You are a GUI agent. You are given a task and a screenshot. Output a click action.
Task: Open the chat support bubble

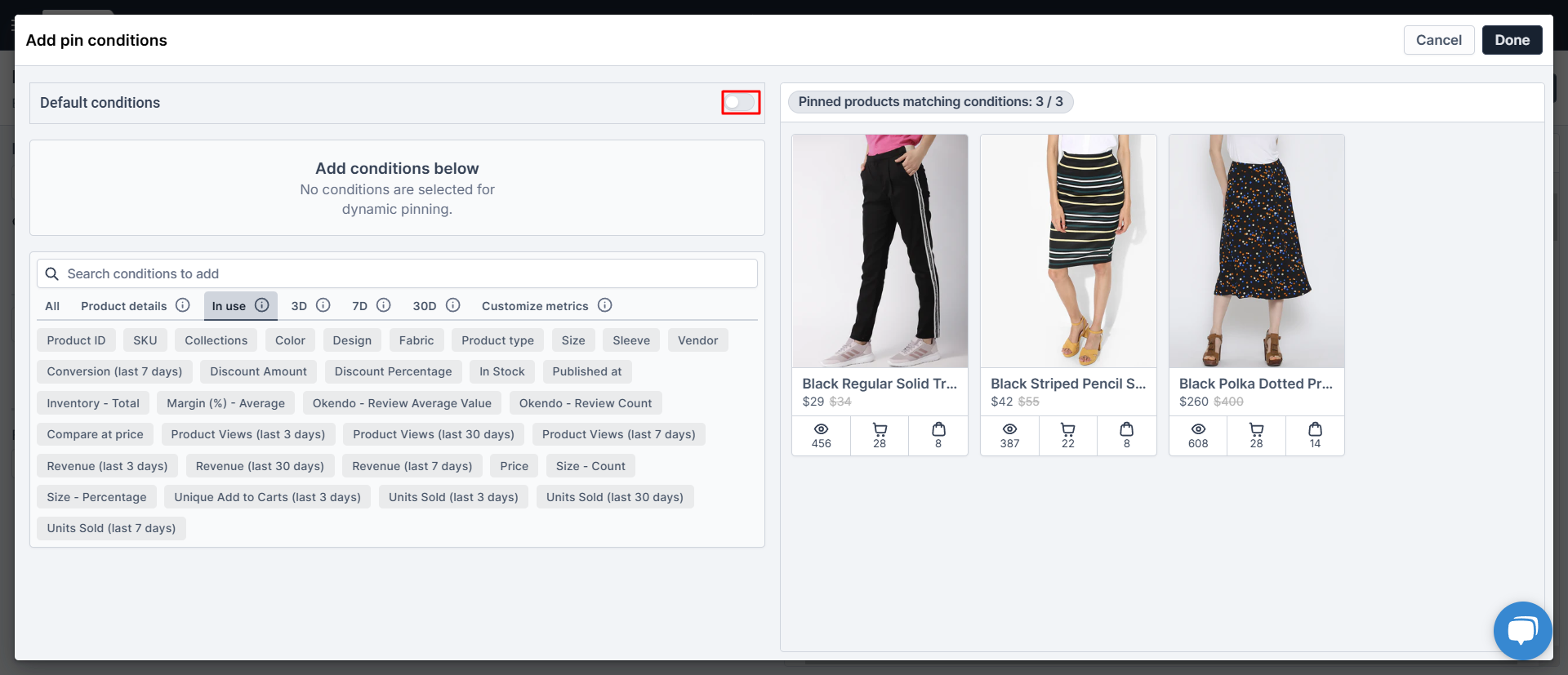[1523, 631]
